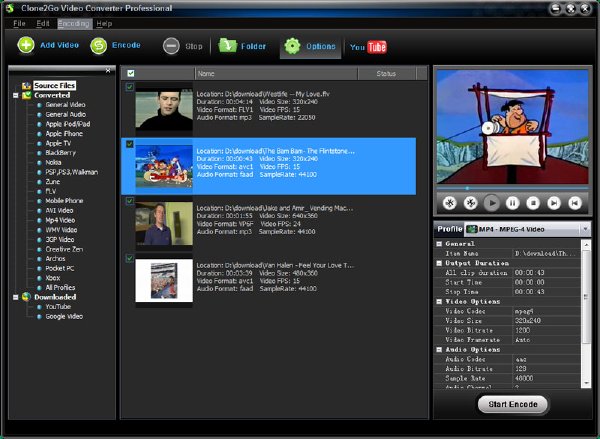Open the File menu
The width and height of the screenshot is (600, 439).
pyautogui.click(x=19, y=23)
